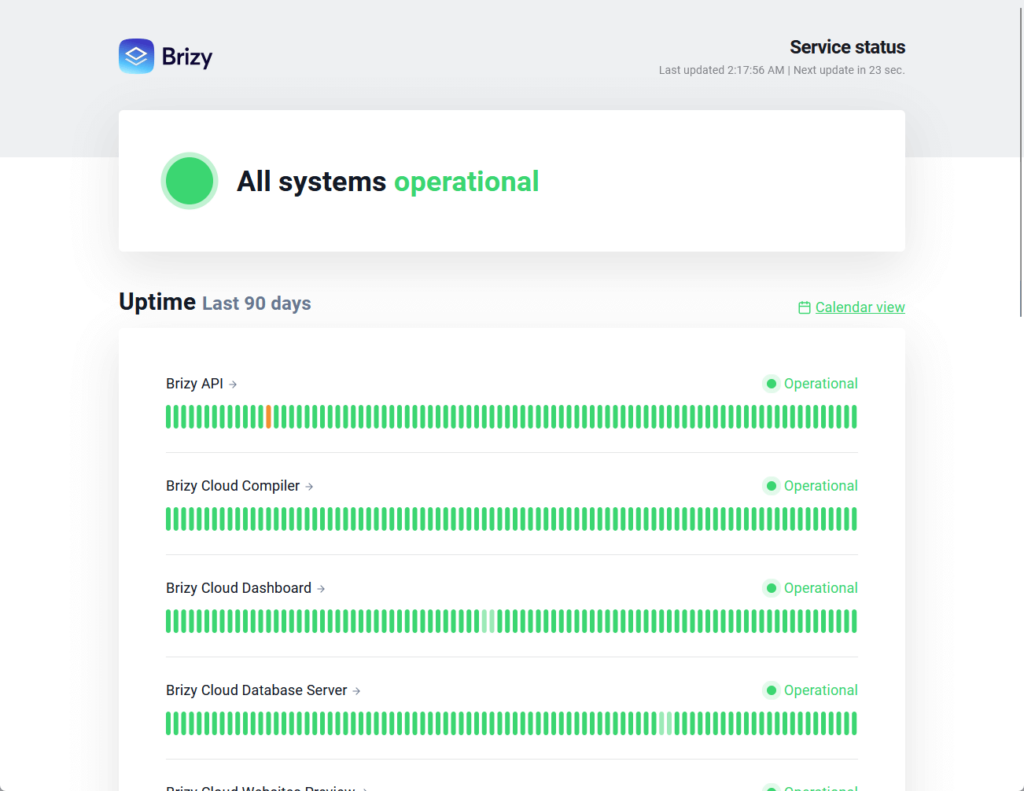Click the arrow next to Brizy API
This screenshot has width=1024, height=791.
pyautogui.click(x=232, y=385)
